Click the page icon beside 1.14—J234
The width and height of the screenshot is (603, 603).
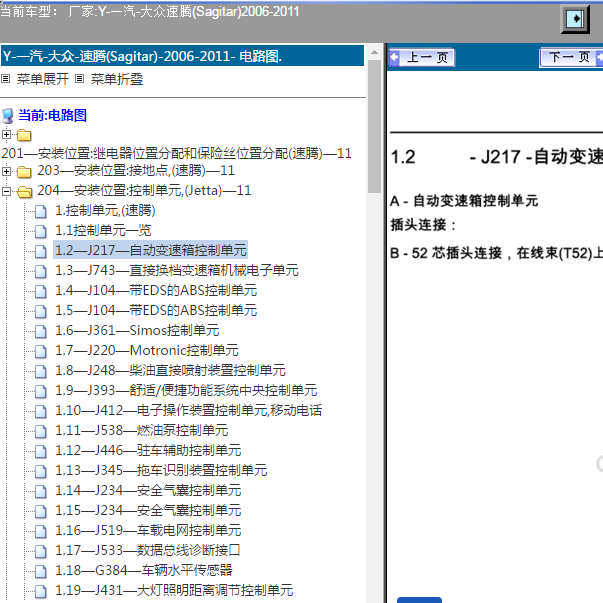pyautogui.click(x=40, y=491)
